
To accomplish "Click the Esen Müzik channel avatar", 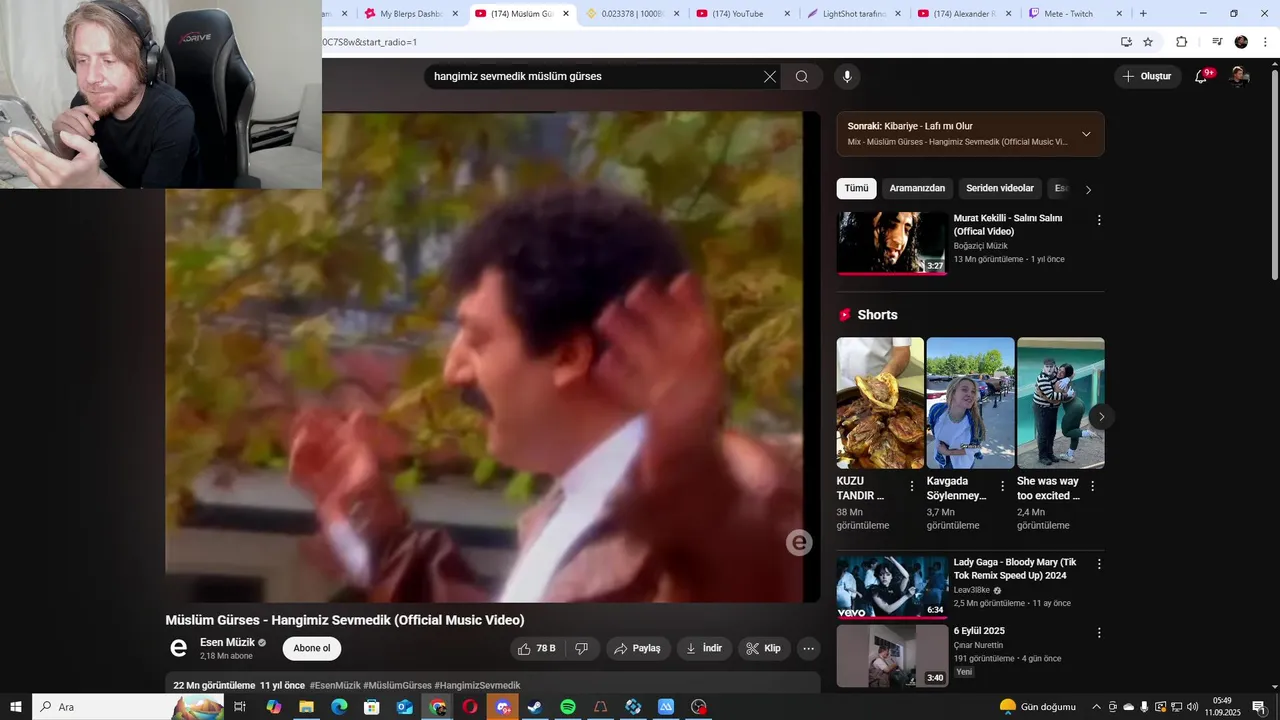I will pyautogui.click(x=179, y=648).
